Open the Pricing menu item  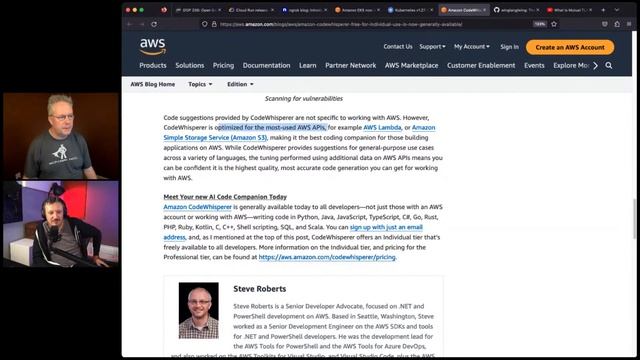pyautogui.click(x=223, y=65)
